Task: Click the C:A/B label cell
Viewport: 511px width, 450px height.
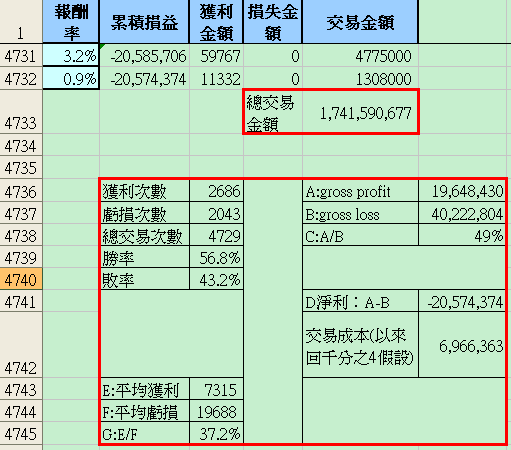Action: click(x=360, y=235)
